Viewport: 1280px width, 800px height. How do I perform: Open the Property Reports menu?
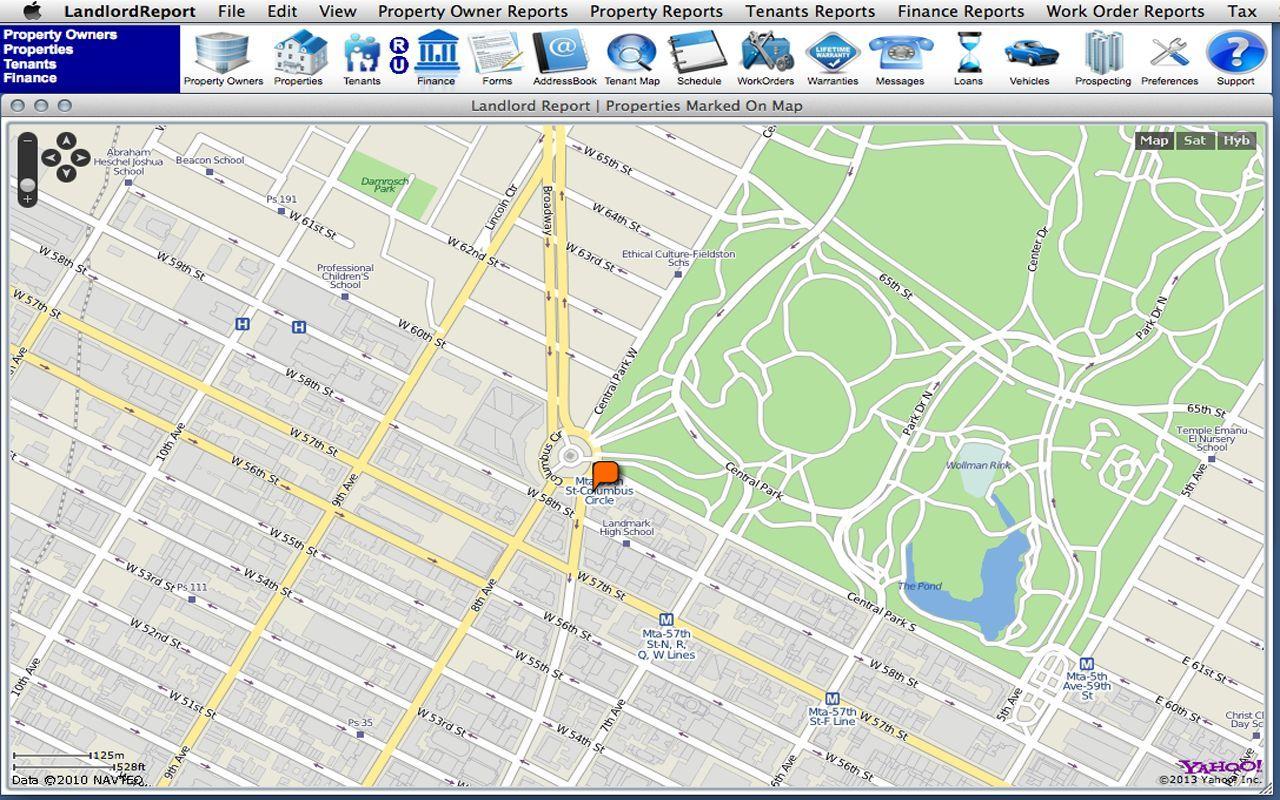coord(656,11)
